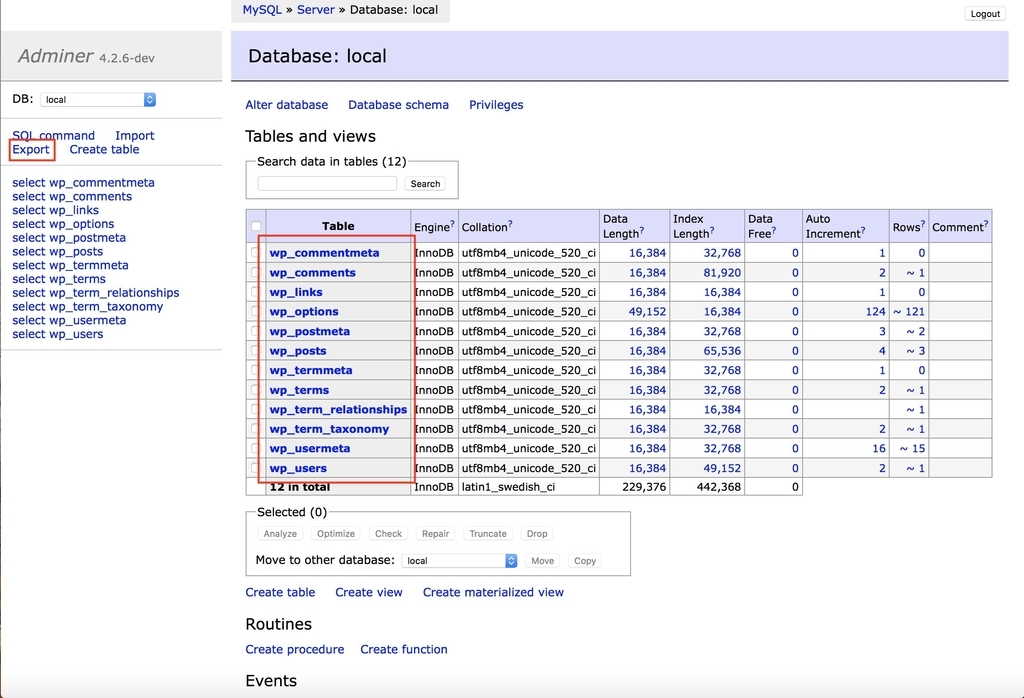The image size is (1024, 698).
Task: Open the Export link in sidebar
Action: [x=31, y=150]
